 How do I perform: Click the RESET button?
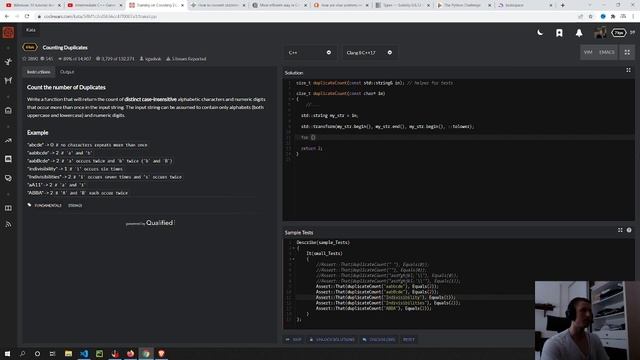click(409, 340)
